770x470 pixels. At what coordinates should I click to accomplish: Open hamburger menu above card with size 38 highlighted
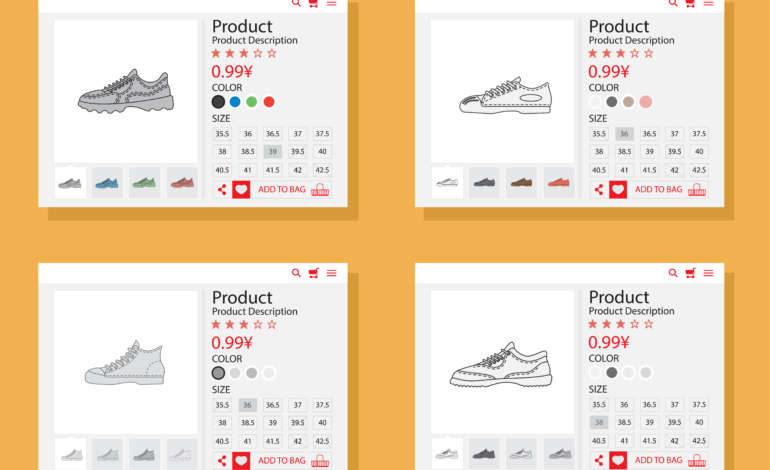tap(708, 273)
